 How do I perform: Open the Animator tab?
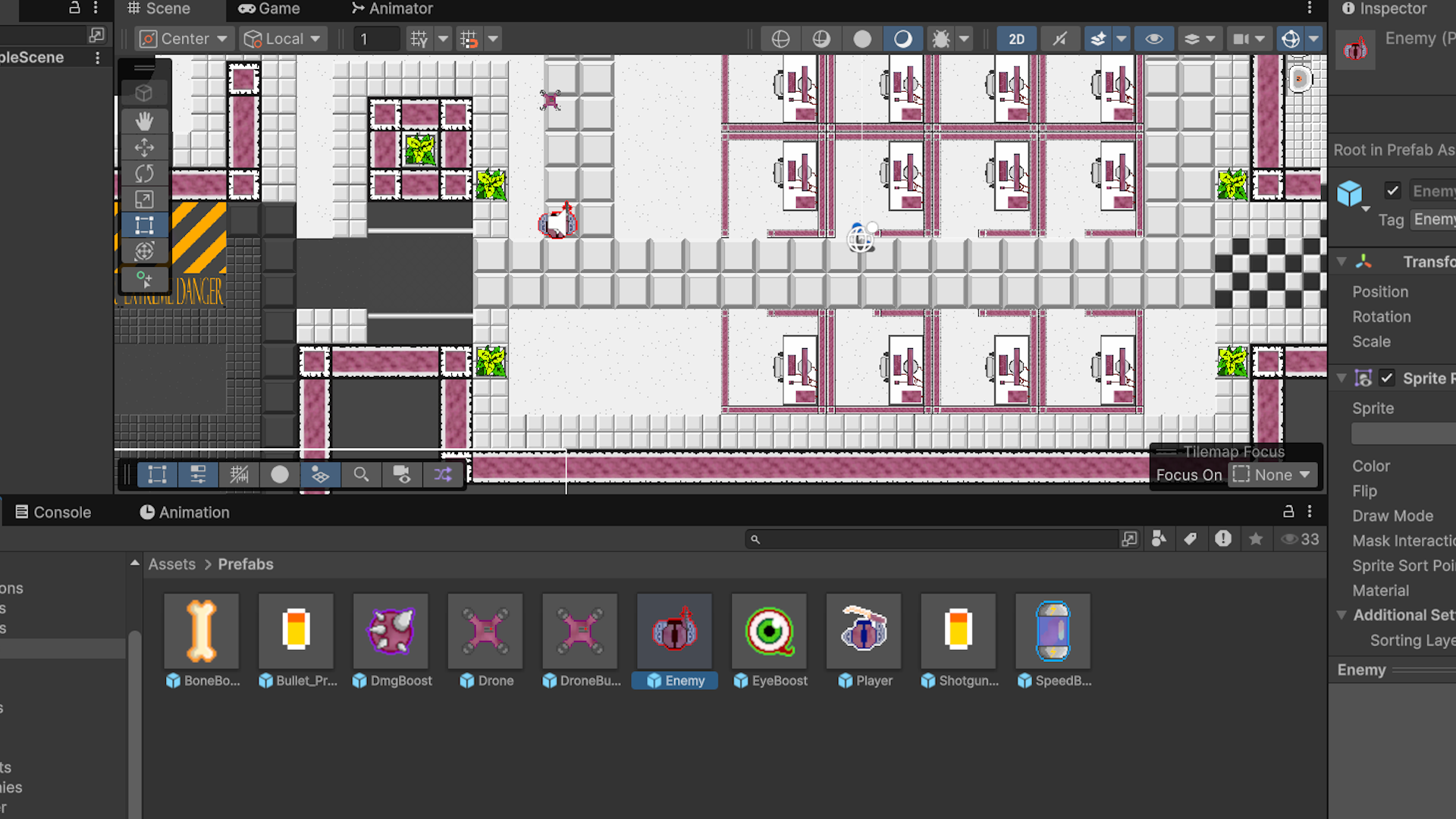392,9
